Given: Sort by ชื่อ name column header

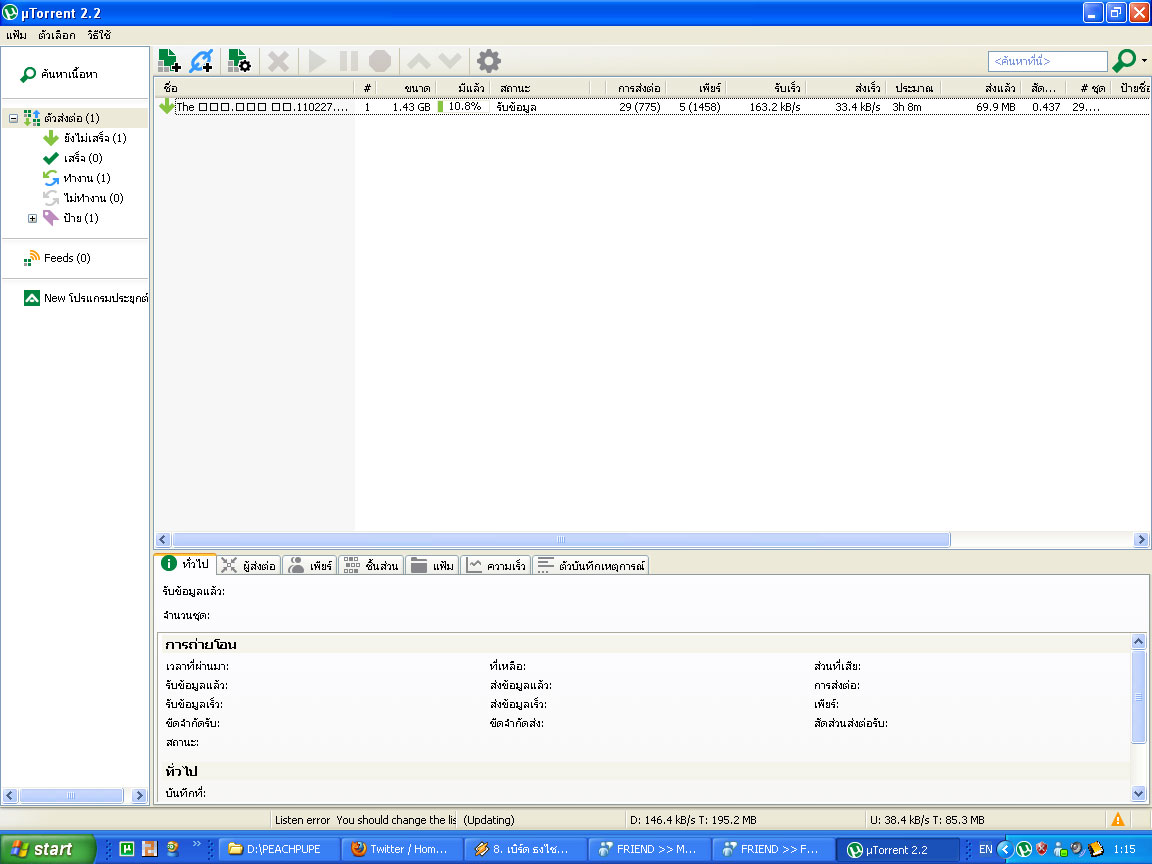Looking at the screenshot, I should click(255, 87).
